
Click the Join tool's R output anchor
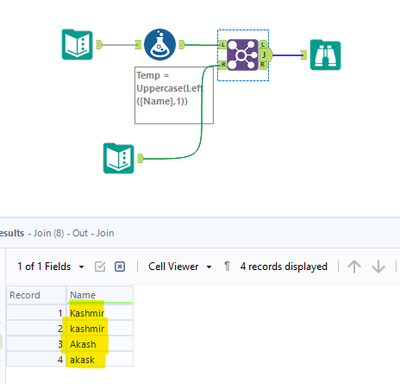pyautogui.click(x=263, y=65)
